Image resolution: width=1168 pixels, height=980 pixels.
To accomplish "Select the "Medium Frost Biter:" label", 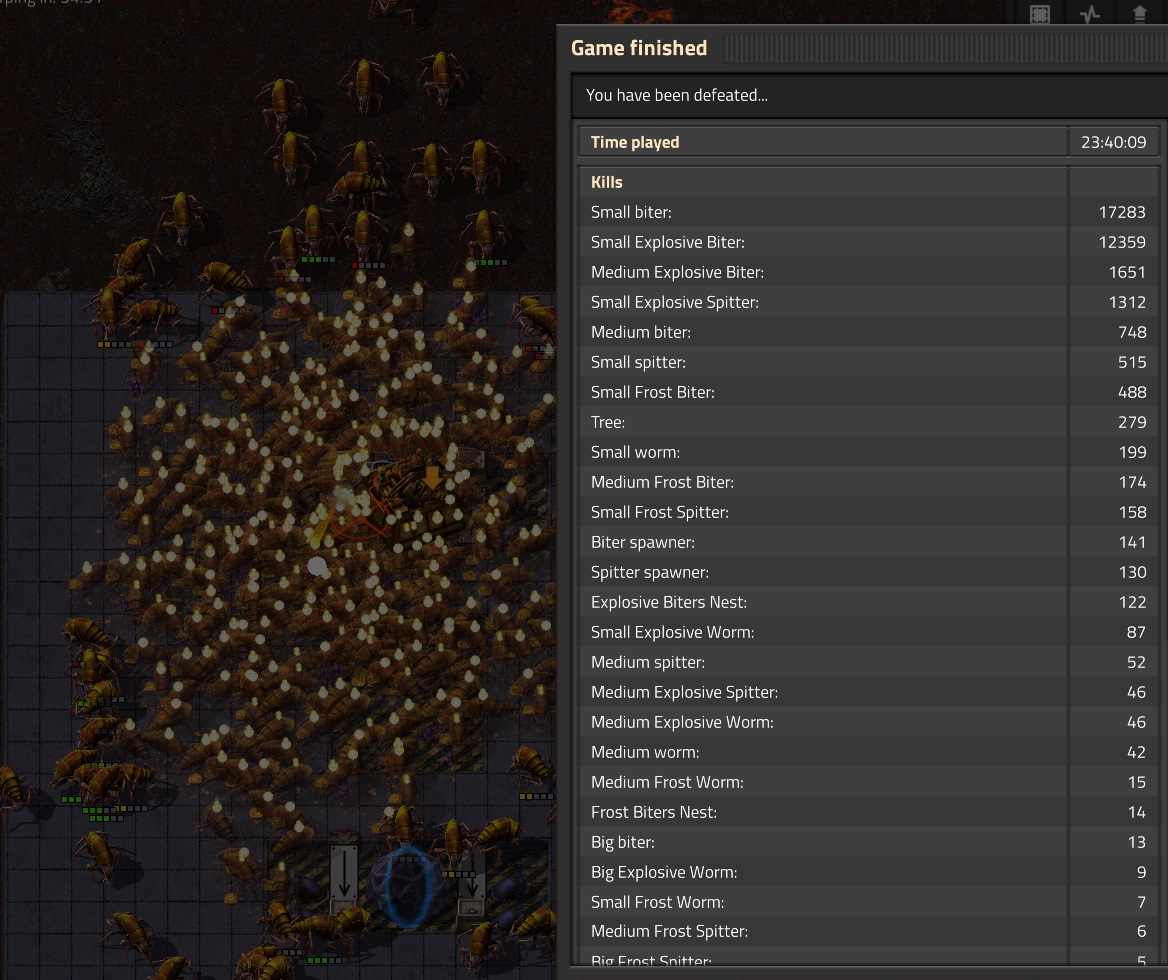I will click(x=662, y=483).
